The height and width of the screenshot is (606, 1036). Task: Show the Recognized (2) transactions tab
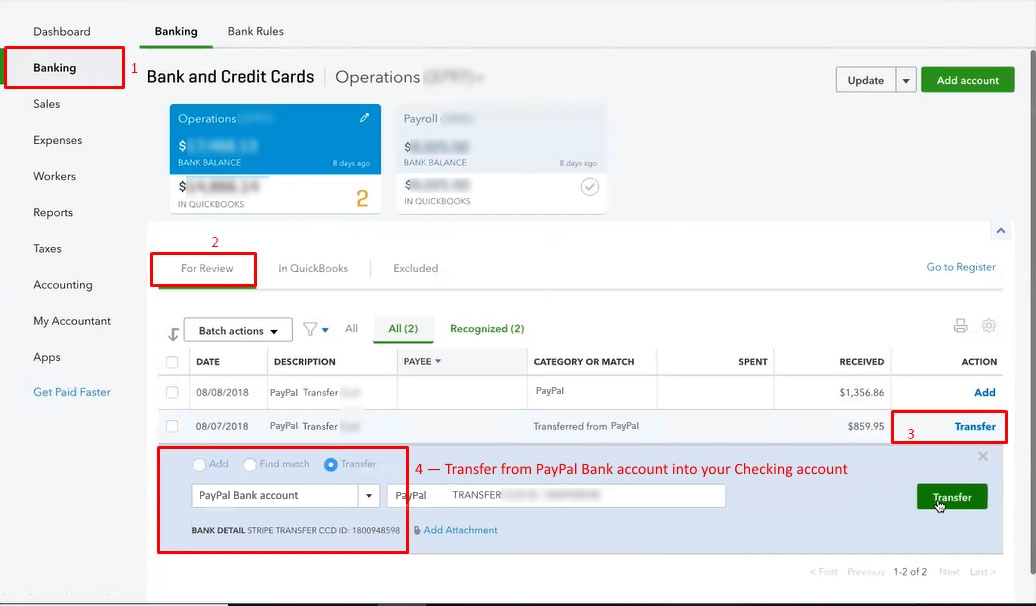coord(487,328)
